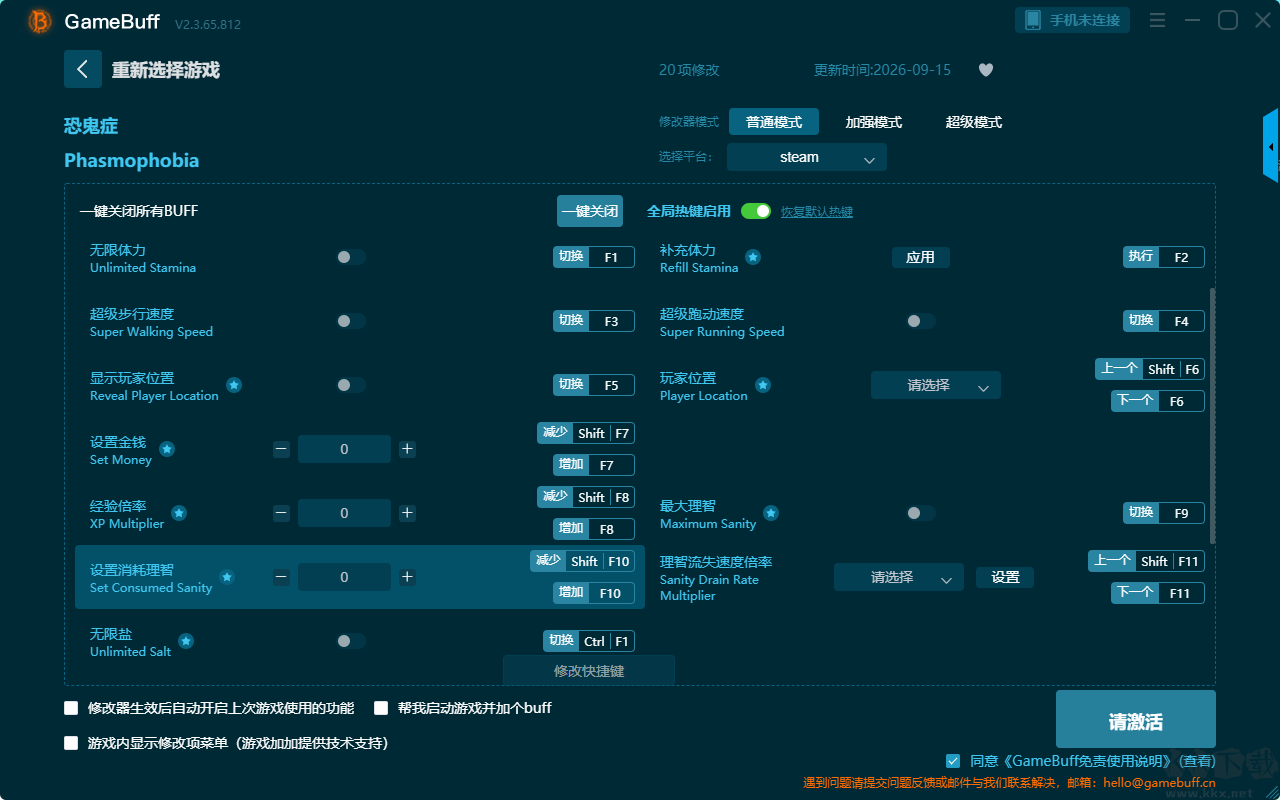Increase Set Consumed Sanity with plus button
1280x800 pixels.
[x=407, y=577]
